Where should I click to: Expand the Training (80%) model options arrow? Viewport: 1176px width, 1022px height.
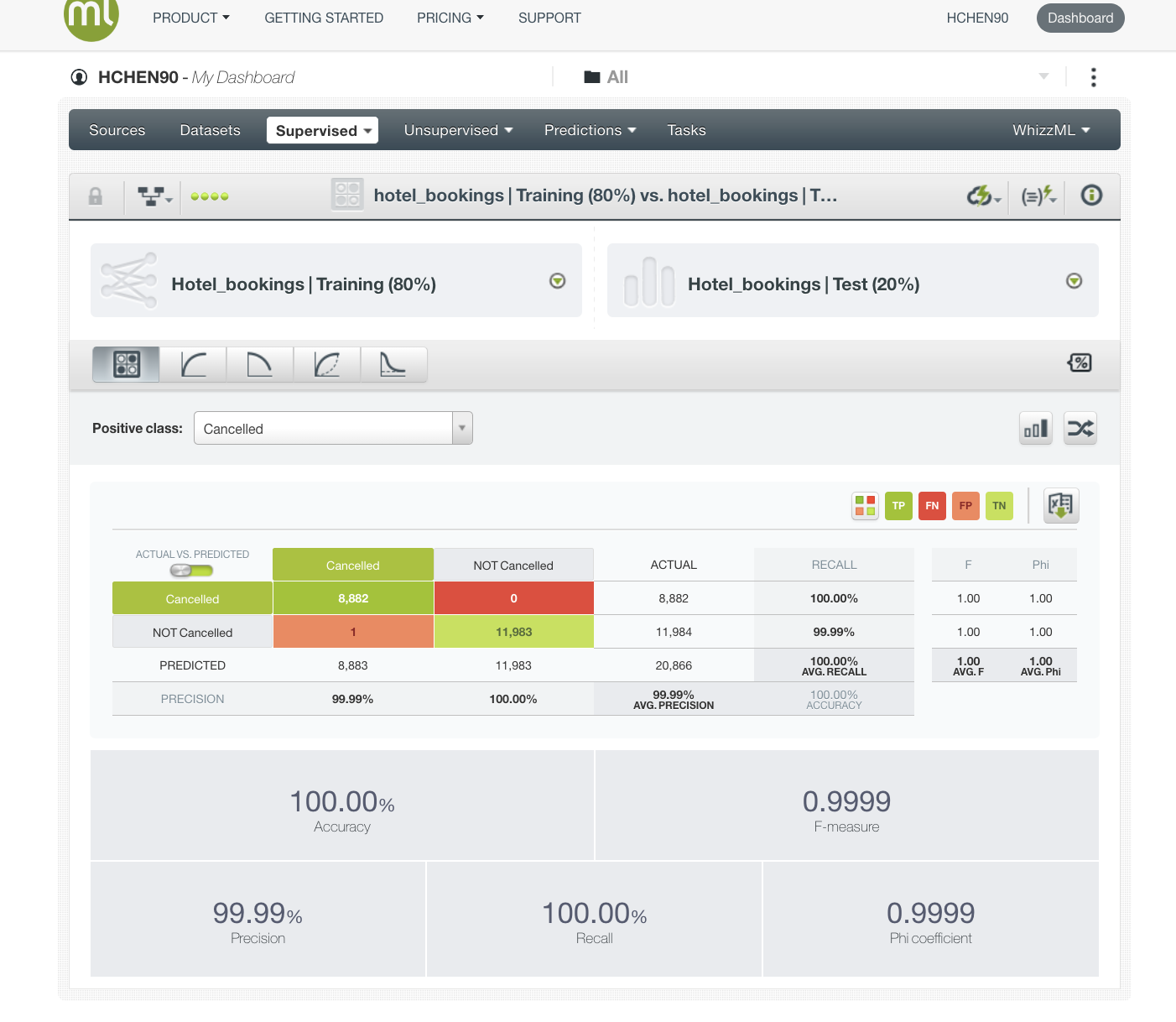coord(557,281)
